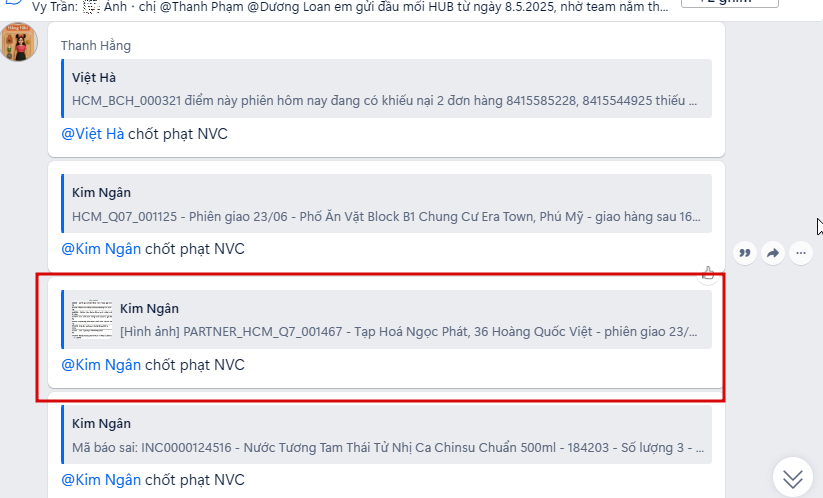Click @Kim Ngân mention above highlighted message
This screenshot has width=823, height=498.
point(101,249)
